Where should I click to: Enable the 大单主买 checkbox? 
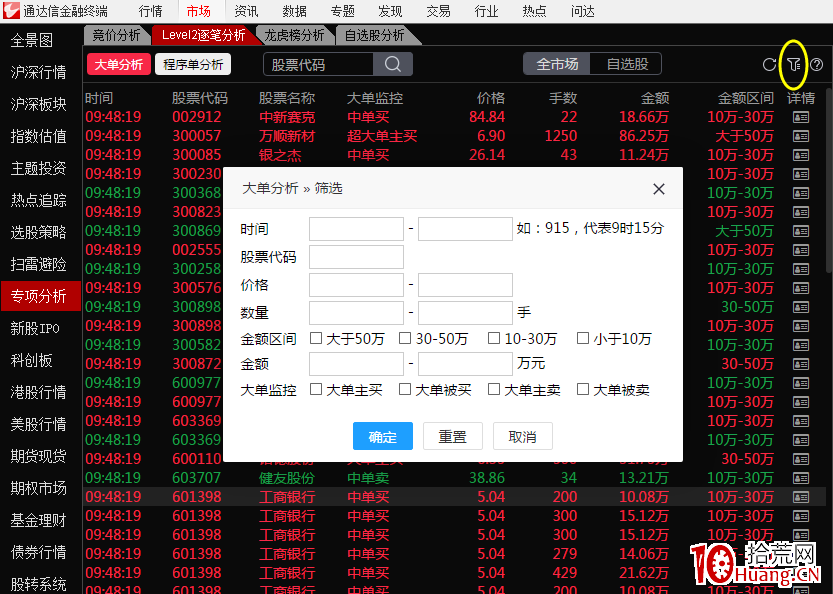pyautogui.click(x=316, y=389)
